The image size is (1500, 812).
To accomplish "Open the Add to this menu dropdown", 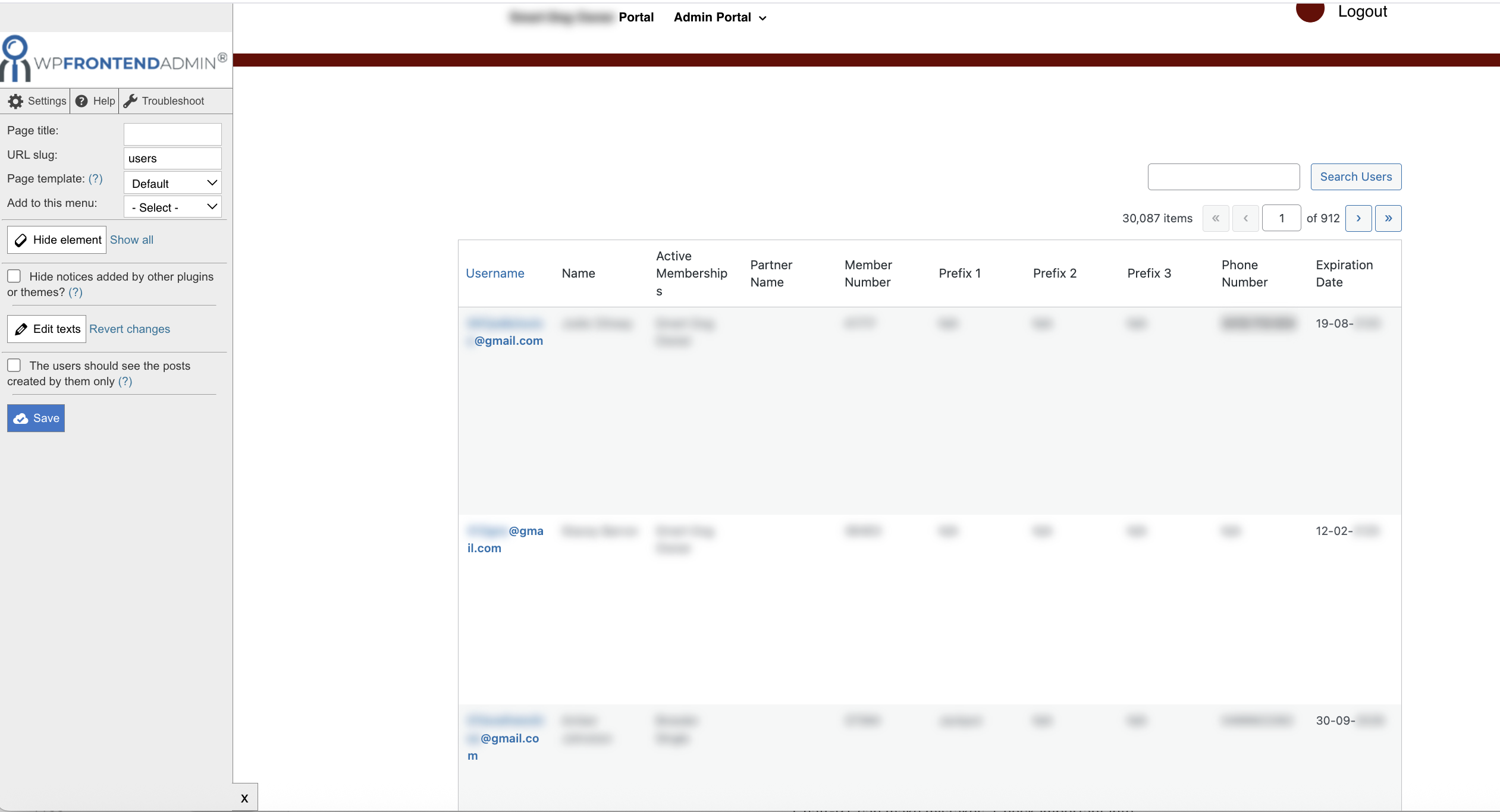I will tap(172, 207).
